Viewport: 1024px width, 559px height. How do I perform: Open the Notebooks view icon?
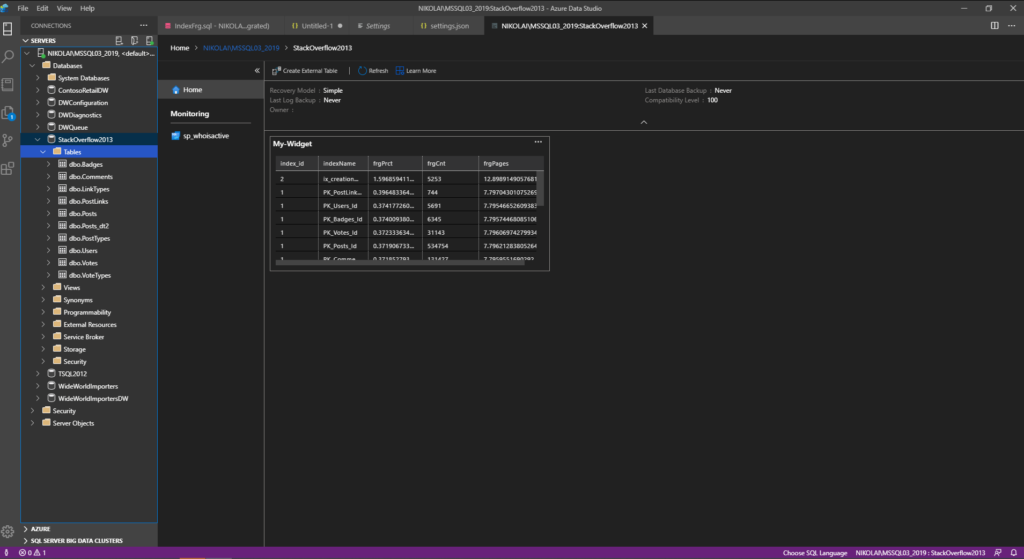pyautogui.click(x=8, y=85)
